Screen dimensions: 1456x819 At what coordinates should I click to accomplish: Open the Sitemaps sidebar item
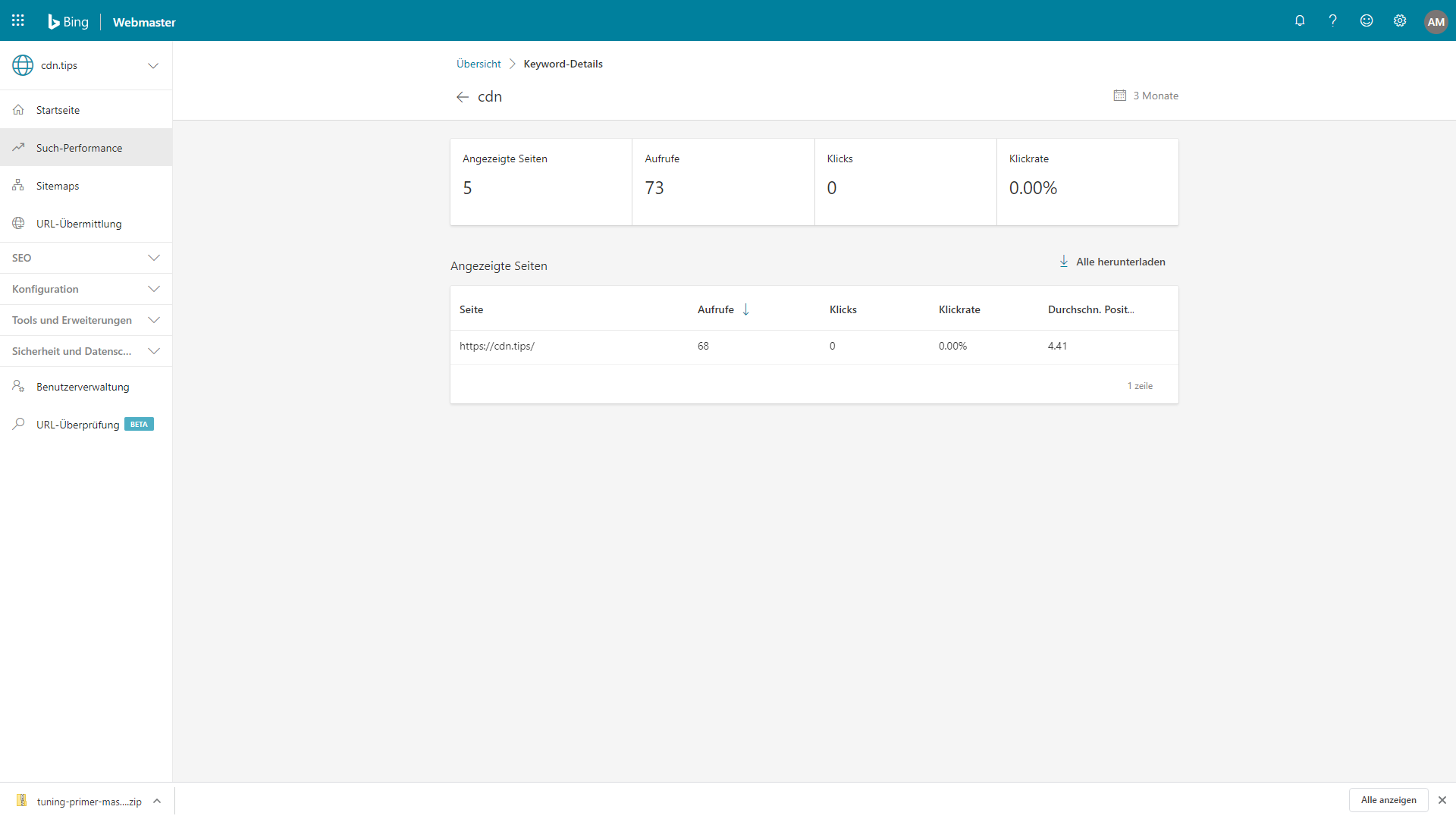58,186
